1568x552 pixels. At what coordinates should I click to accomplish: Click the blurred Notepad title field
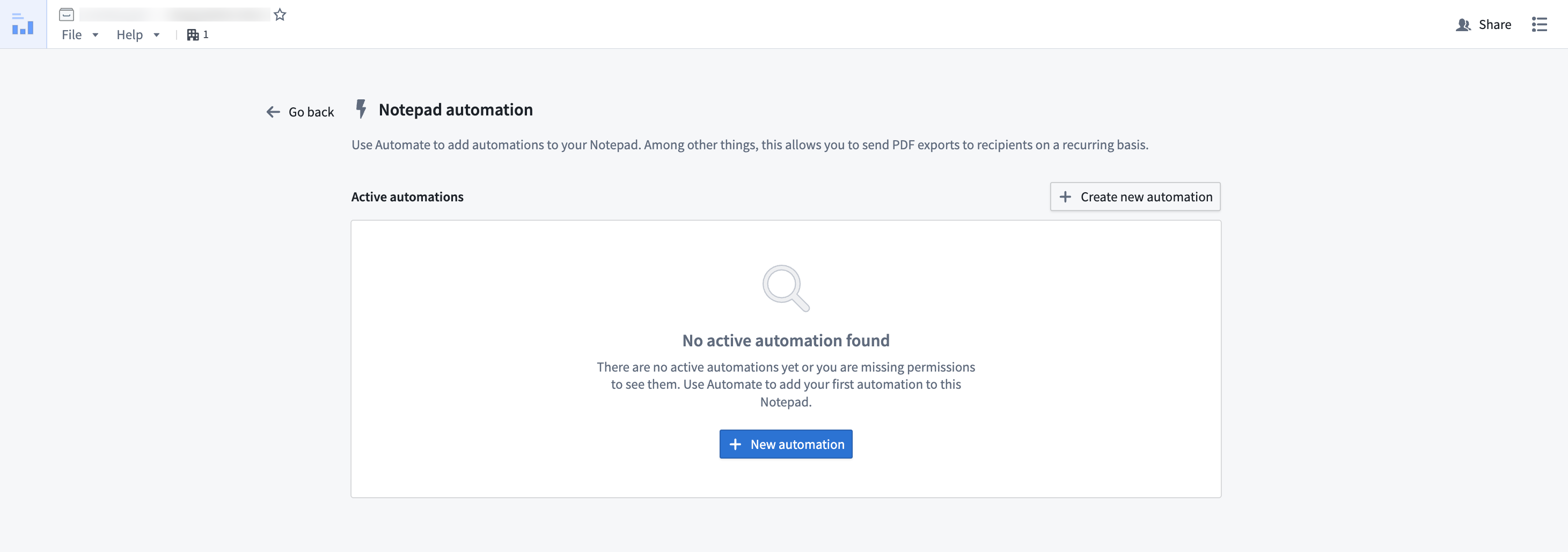pyautogui.click(x=175, y=14)
